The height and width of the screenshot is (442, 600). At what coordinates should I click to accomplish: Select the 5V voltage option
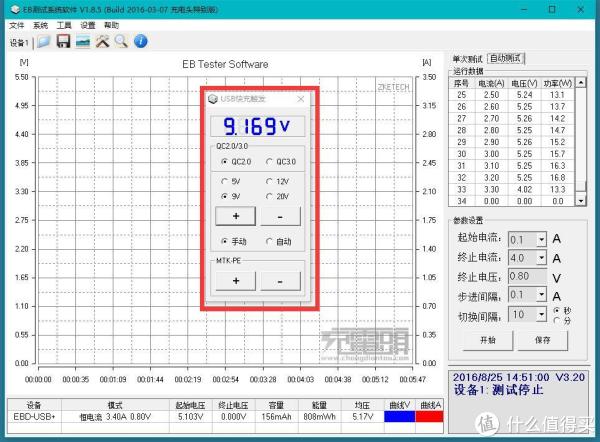point(225,181)
